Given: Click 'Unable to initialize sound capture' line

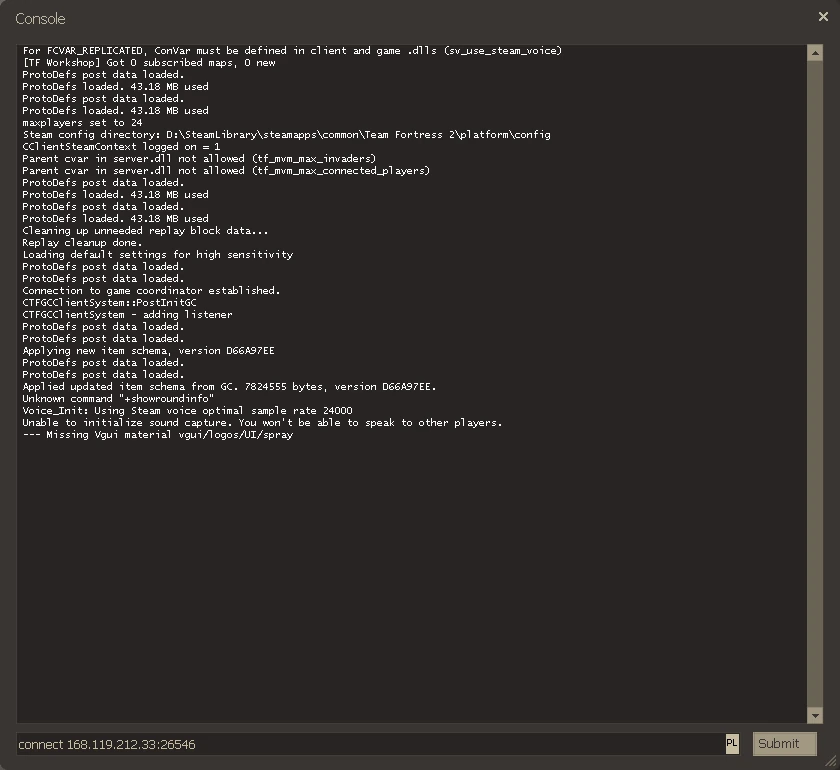Looking at the screenshot, I should click(x=262, y=423).
